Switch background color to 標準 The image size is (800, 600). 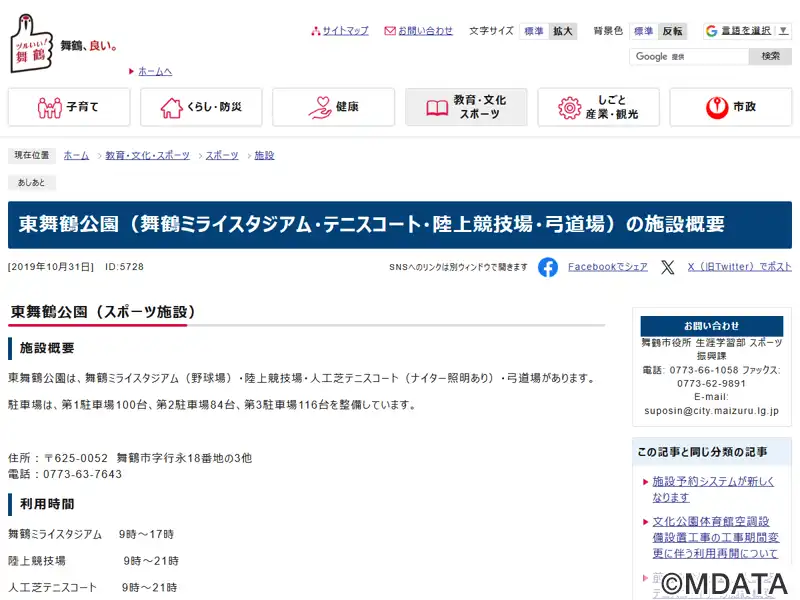643,31
